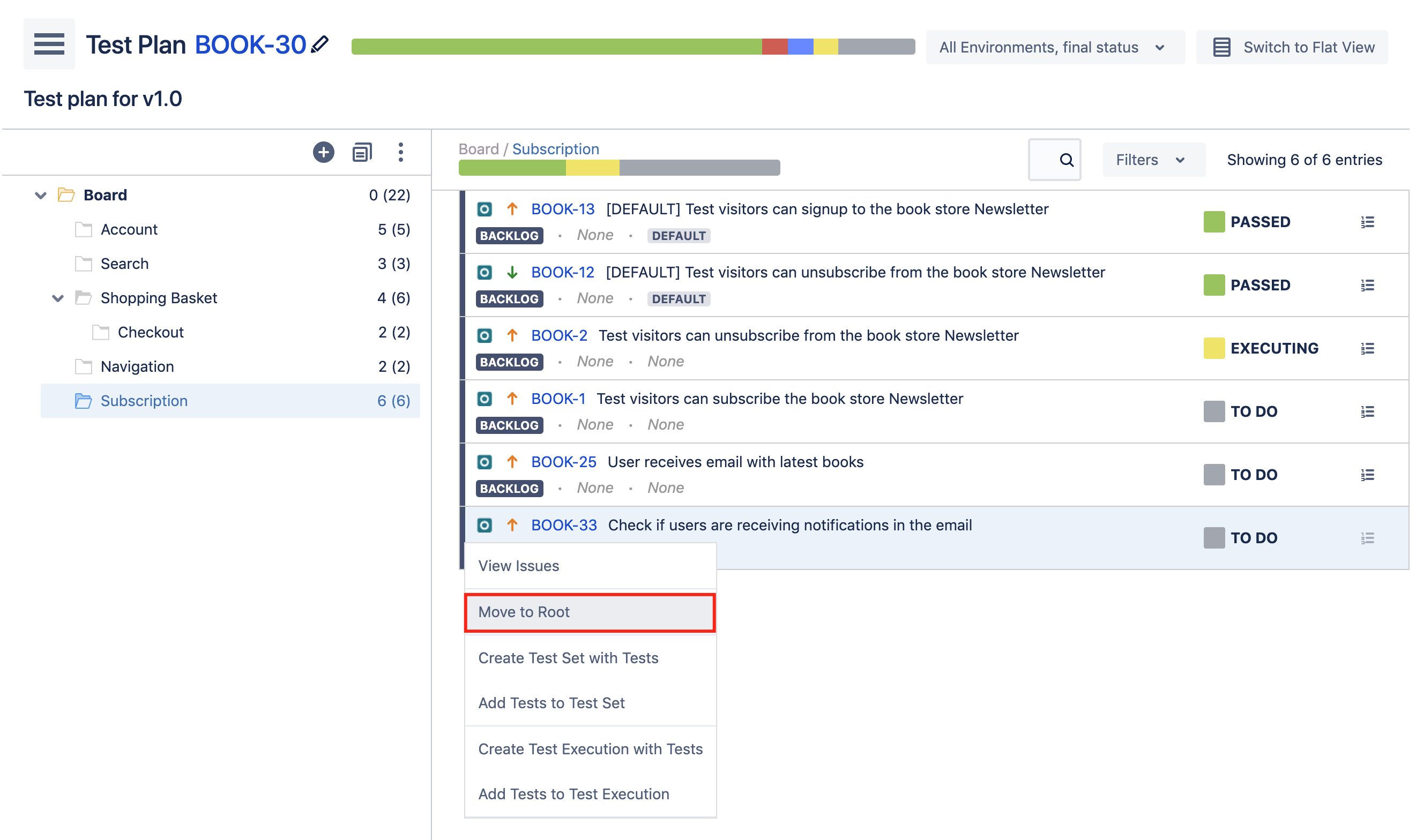Click the test type icon of BOOK-2
Image resolution: width=1416 pixels, height=840 pixels.
484,336
